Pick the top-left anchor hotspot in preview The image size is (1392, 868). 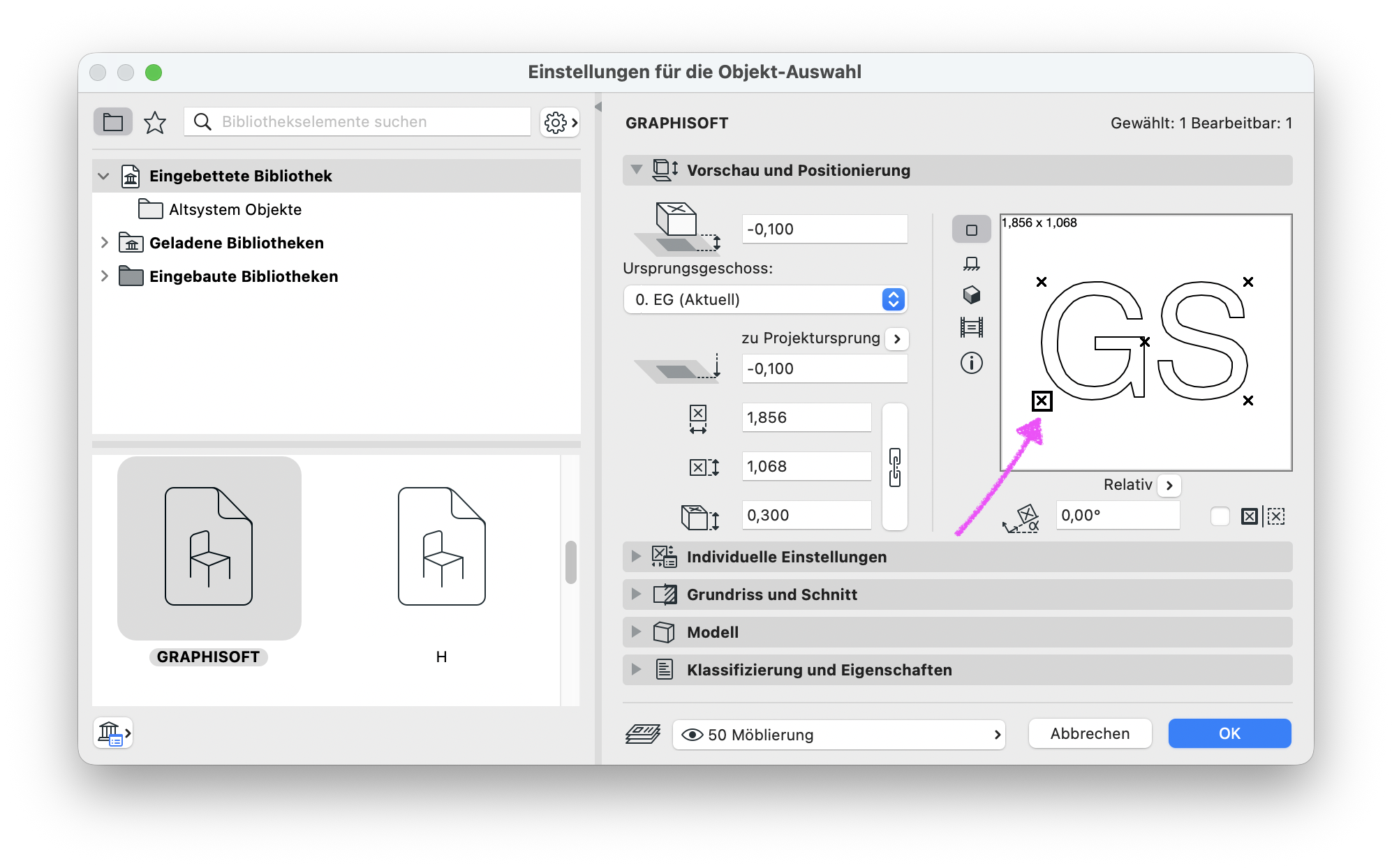tap(1042, 282)
